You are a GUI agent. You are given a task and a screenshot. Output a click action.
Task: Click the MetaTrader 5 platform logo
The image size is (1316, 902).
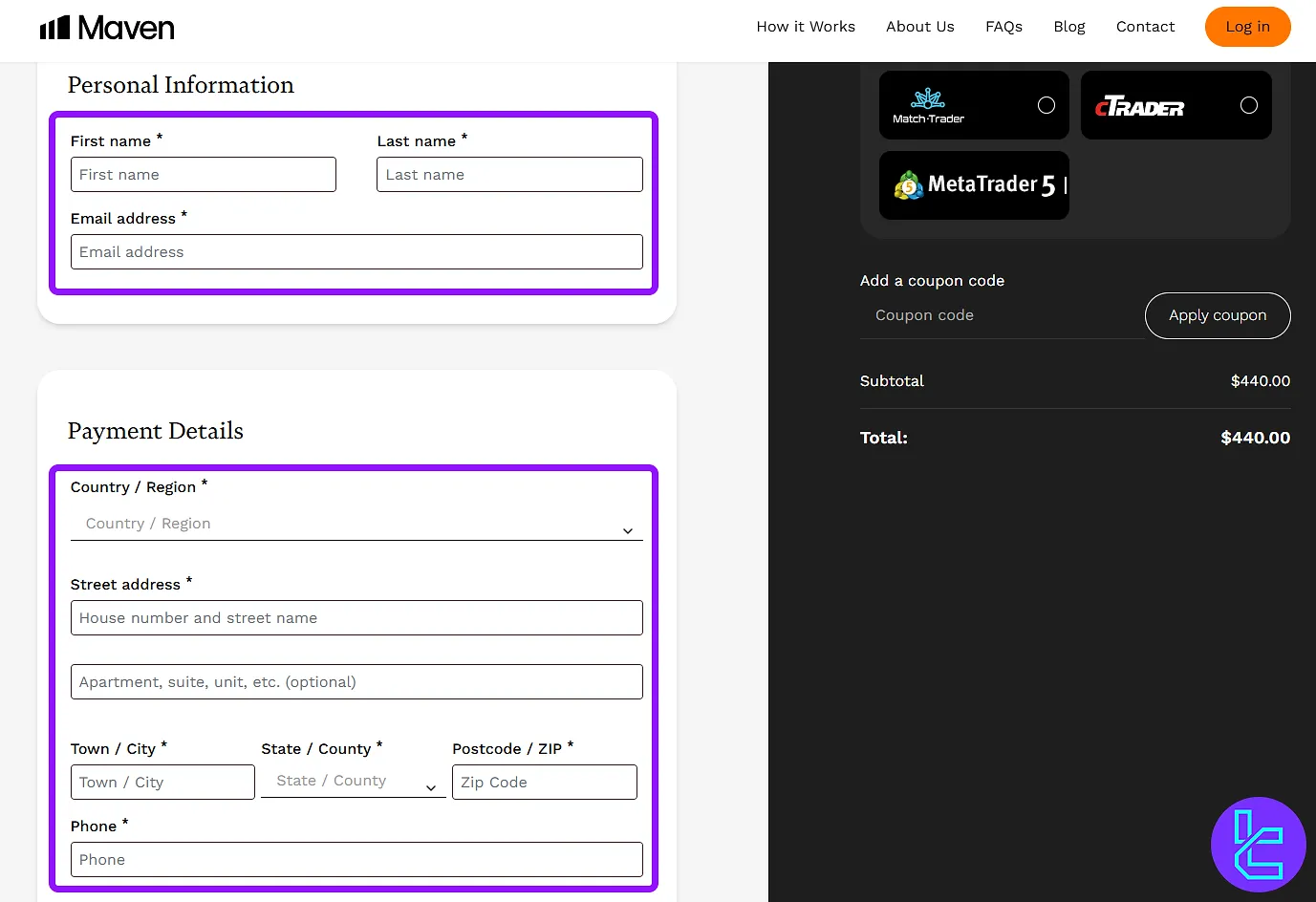click(x=975, y=185)
